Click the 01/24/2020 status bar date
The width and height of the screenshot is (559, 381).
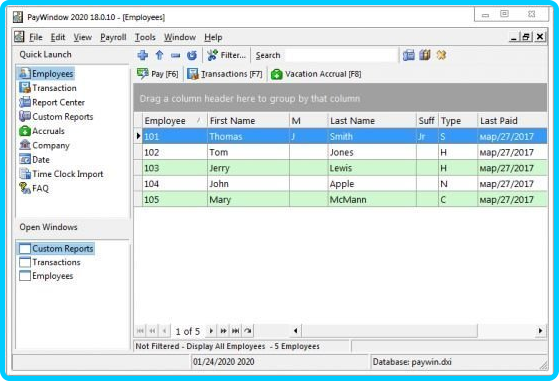pyautogui.click(x=224, y=362)
